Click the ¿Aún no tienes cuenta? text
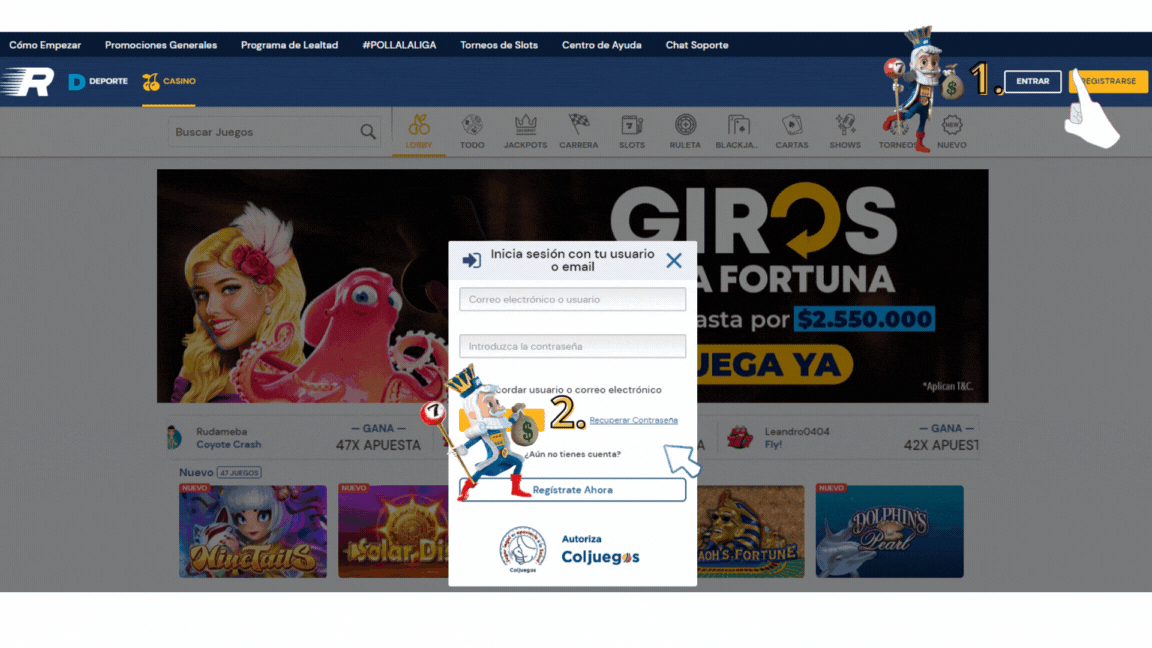 coord(572,454)
